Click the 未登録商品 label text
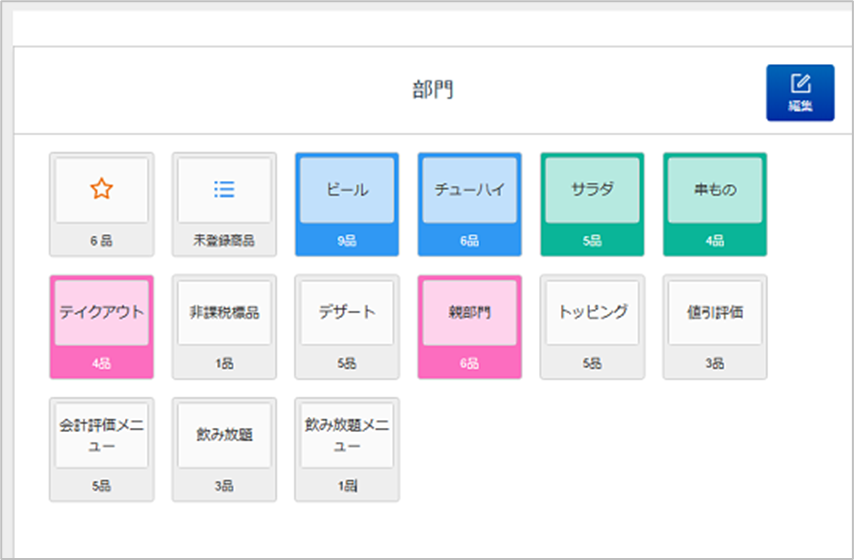Image resolution: width=854 pixels, height=560 pixels. tap(224, 241)
